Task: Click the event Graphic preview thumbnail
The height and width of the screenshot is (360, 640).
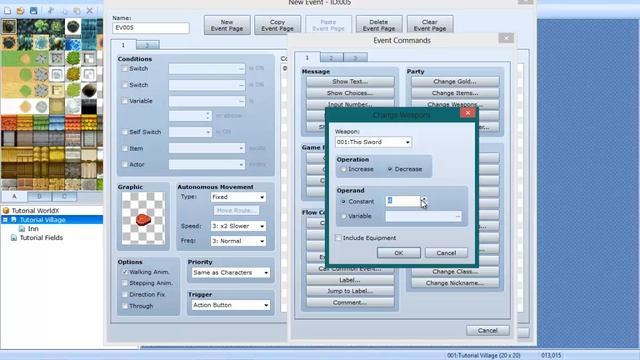Action: tap(143, 218)
